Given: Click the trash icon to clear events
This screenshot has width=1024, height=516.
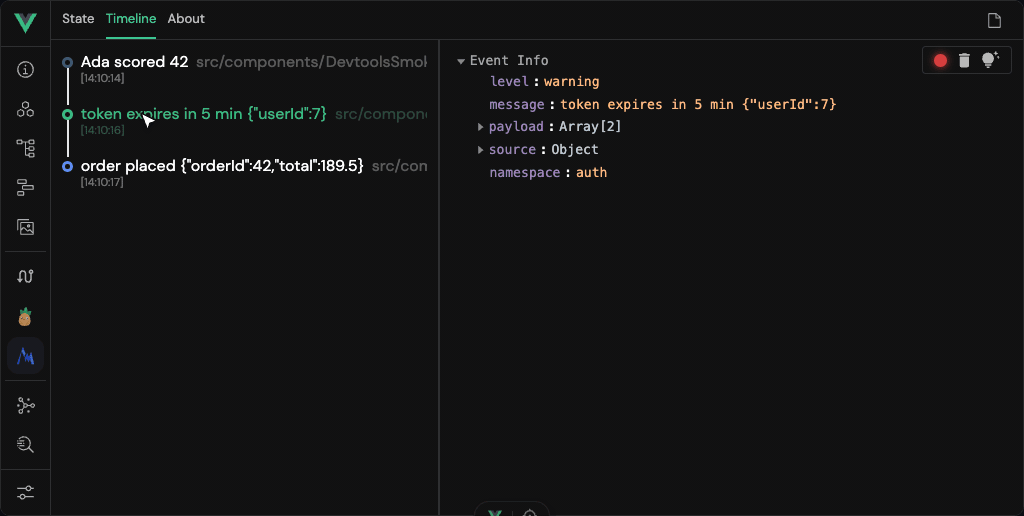Looking at the screenshot, I should pos(964,61).
